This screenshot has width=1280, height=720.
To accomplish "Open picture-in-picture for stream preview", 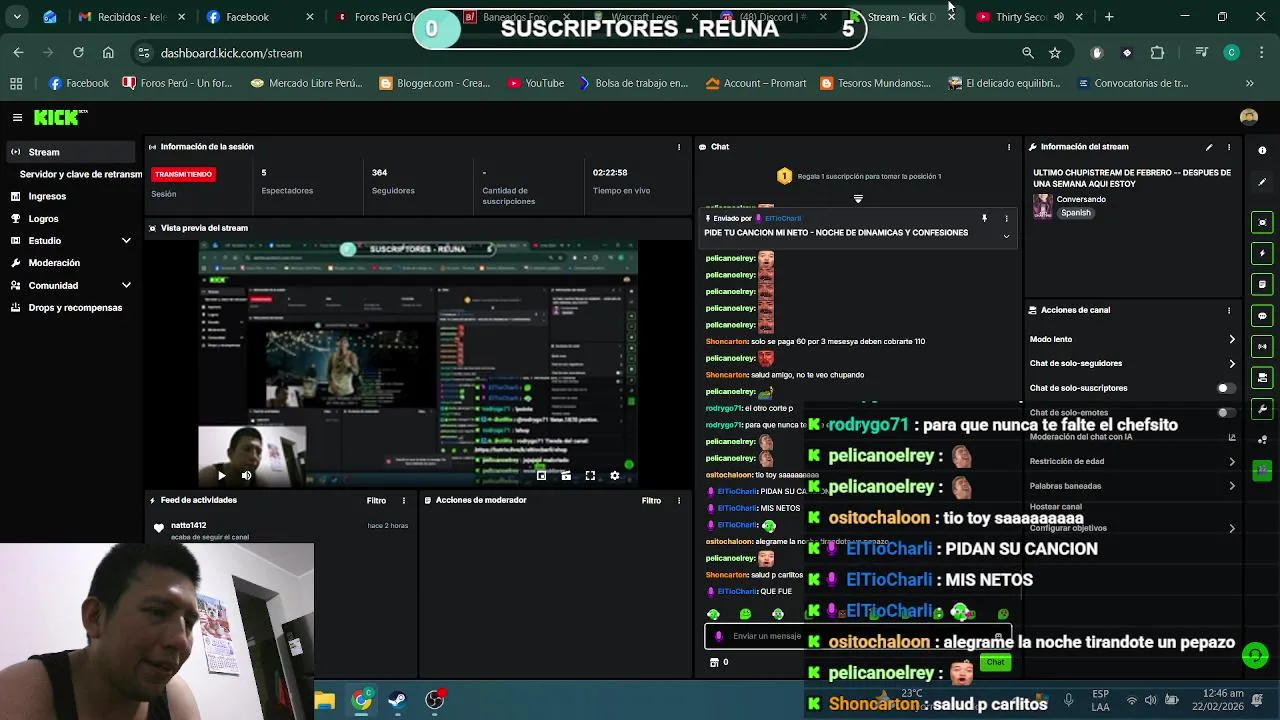I will click(541, 476).
